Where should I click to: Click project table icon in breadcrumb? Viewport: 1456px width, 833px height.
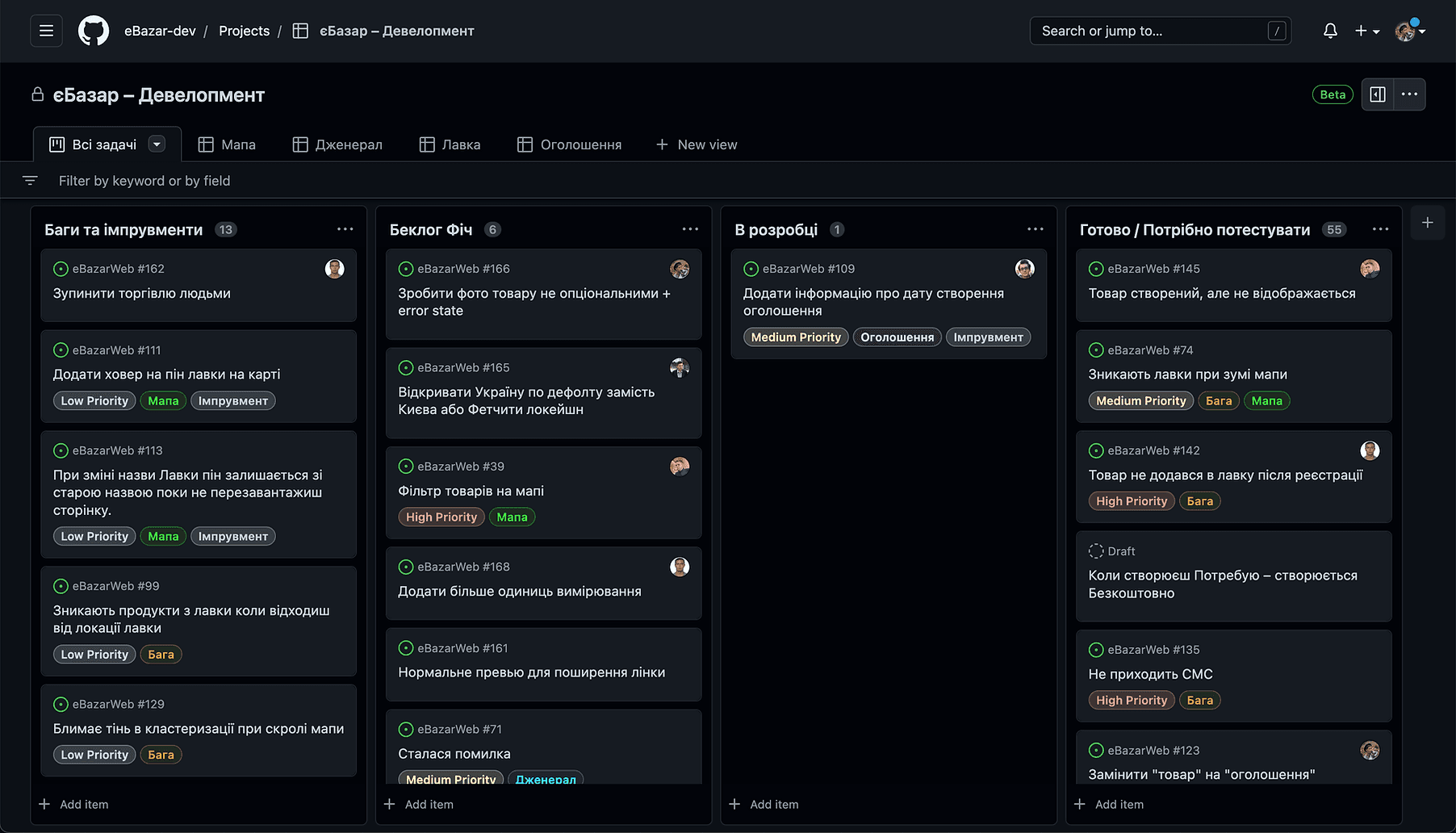click(x=300, y=31)
